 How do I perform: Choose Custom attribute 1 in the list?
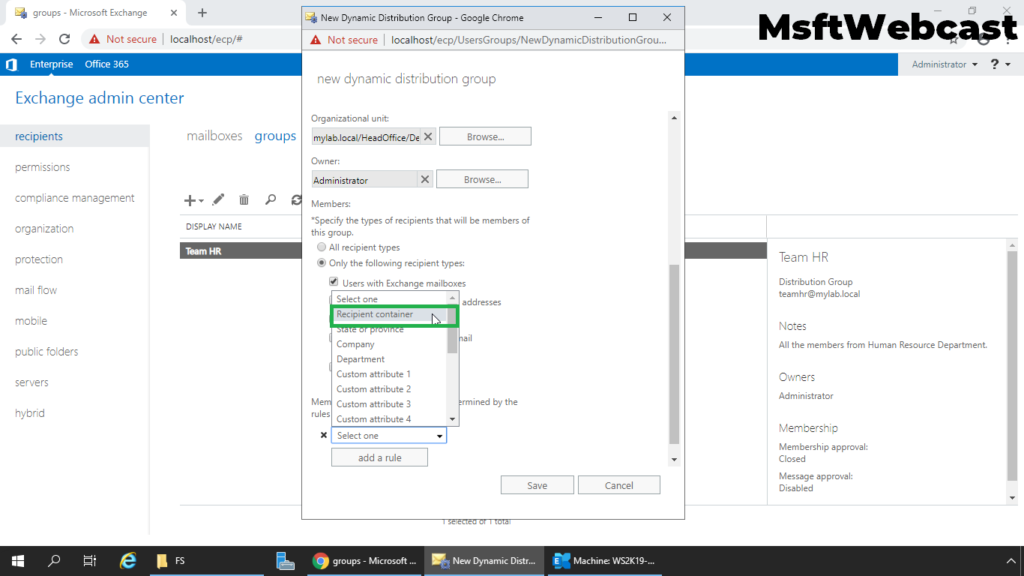pos(390,374)
